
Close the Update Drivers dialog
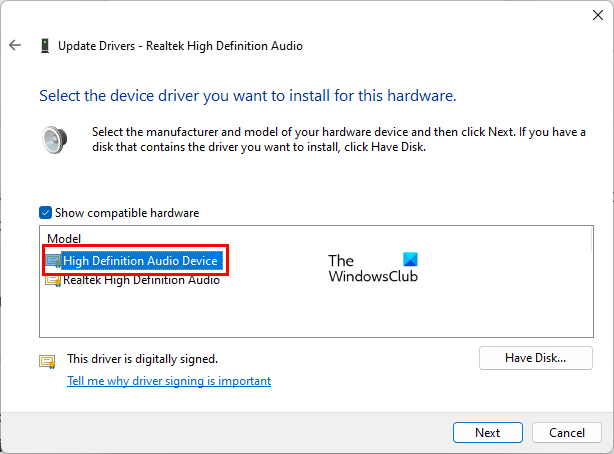590,15
